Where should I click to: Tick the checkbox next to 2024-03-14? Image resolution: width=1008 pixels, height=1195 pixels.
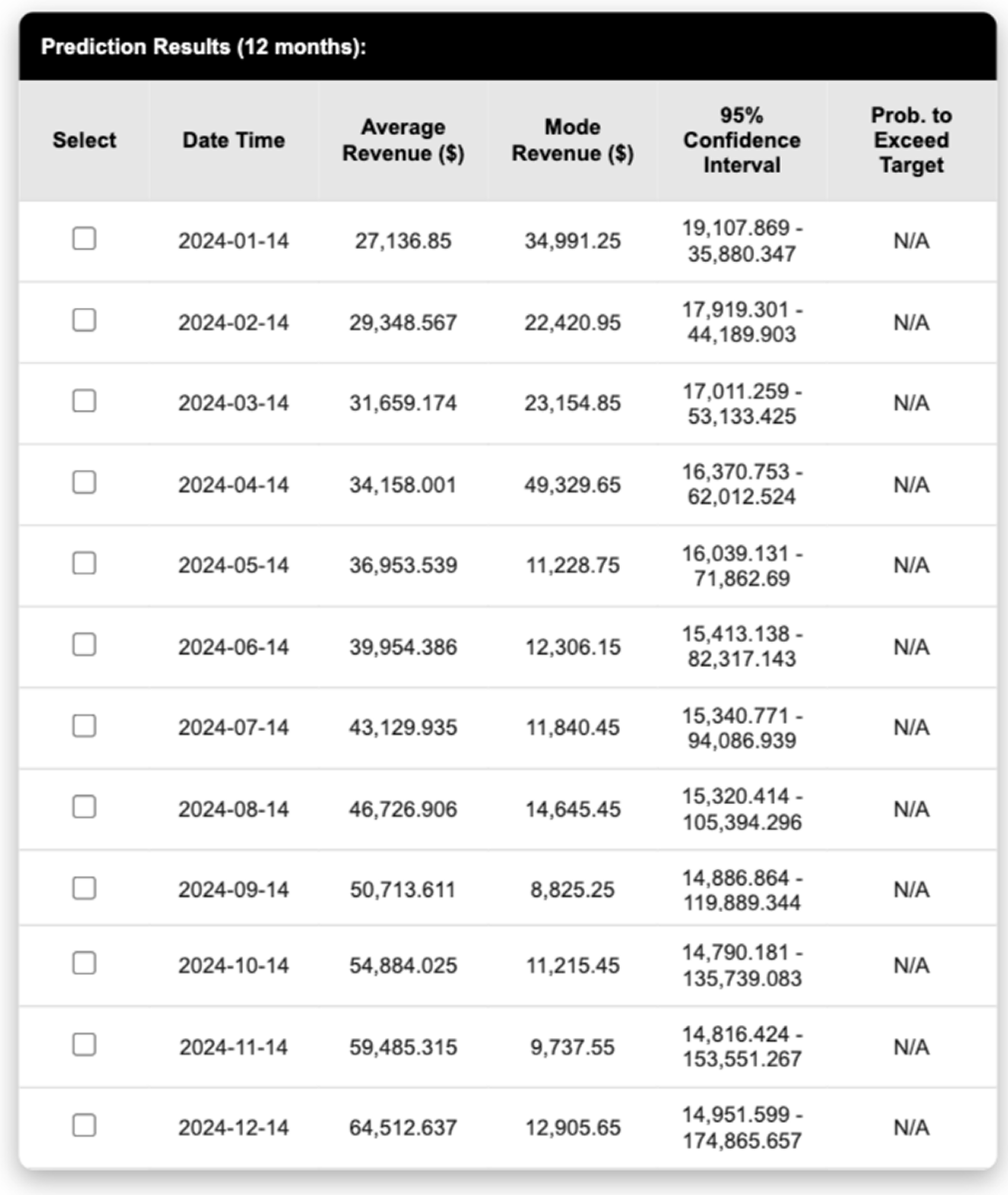[84, 401]
